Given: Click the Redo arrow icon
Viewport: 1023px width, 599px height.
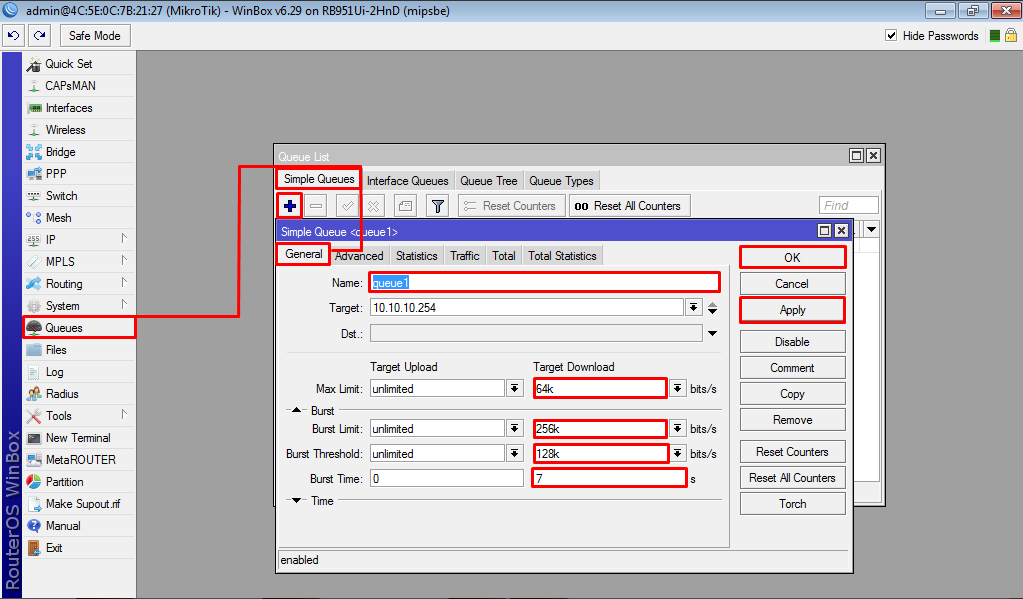Looking at the screenshot, I should click(x=40, y=36).
